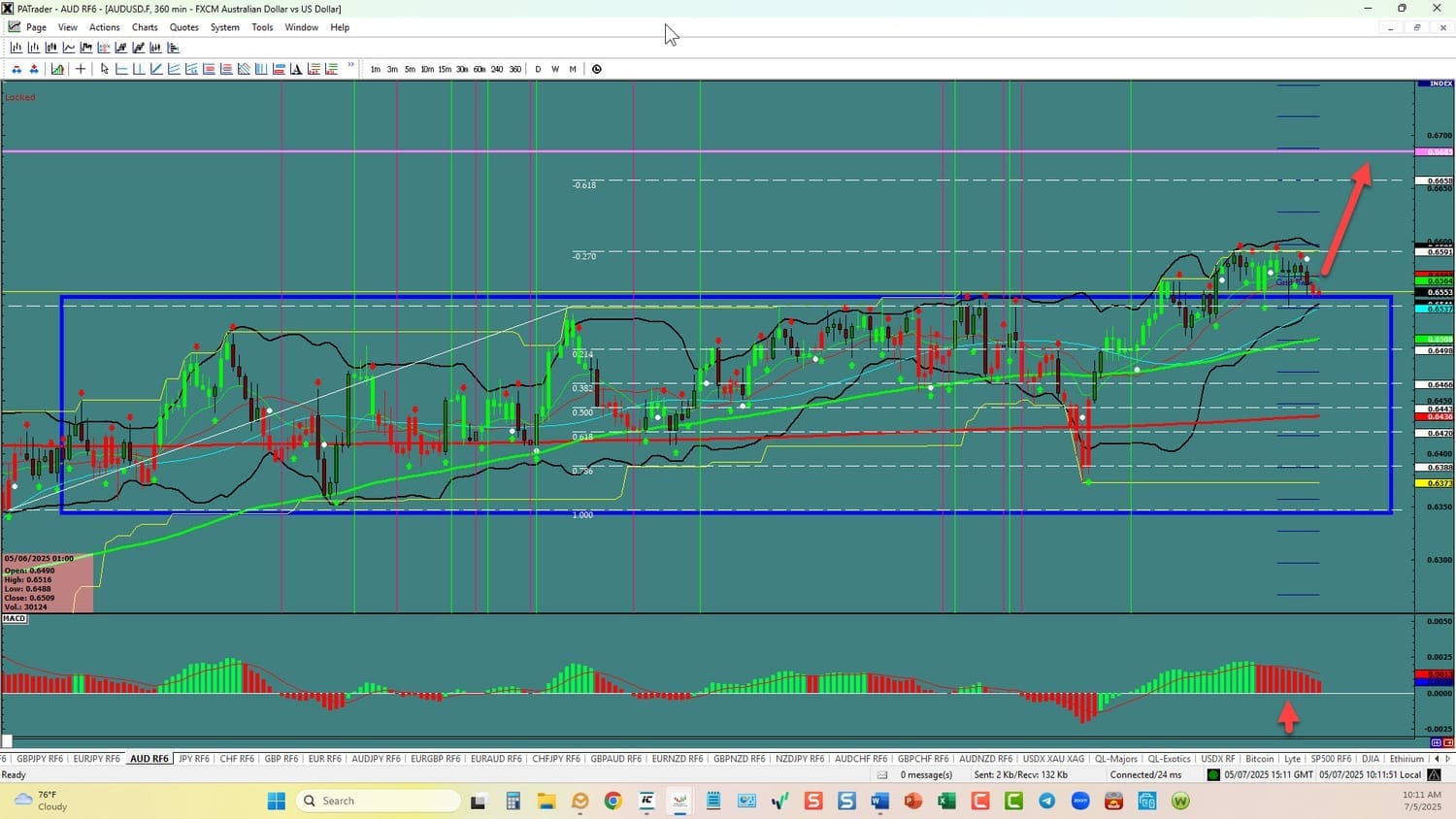The height and width of the screenshot is (819, 1456).
Task: Activate the crosshair cursor tool
Action: click(x=81, y=69)
